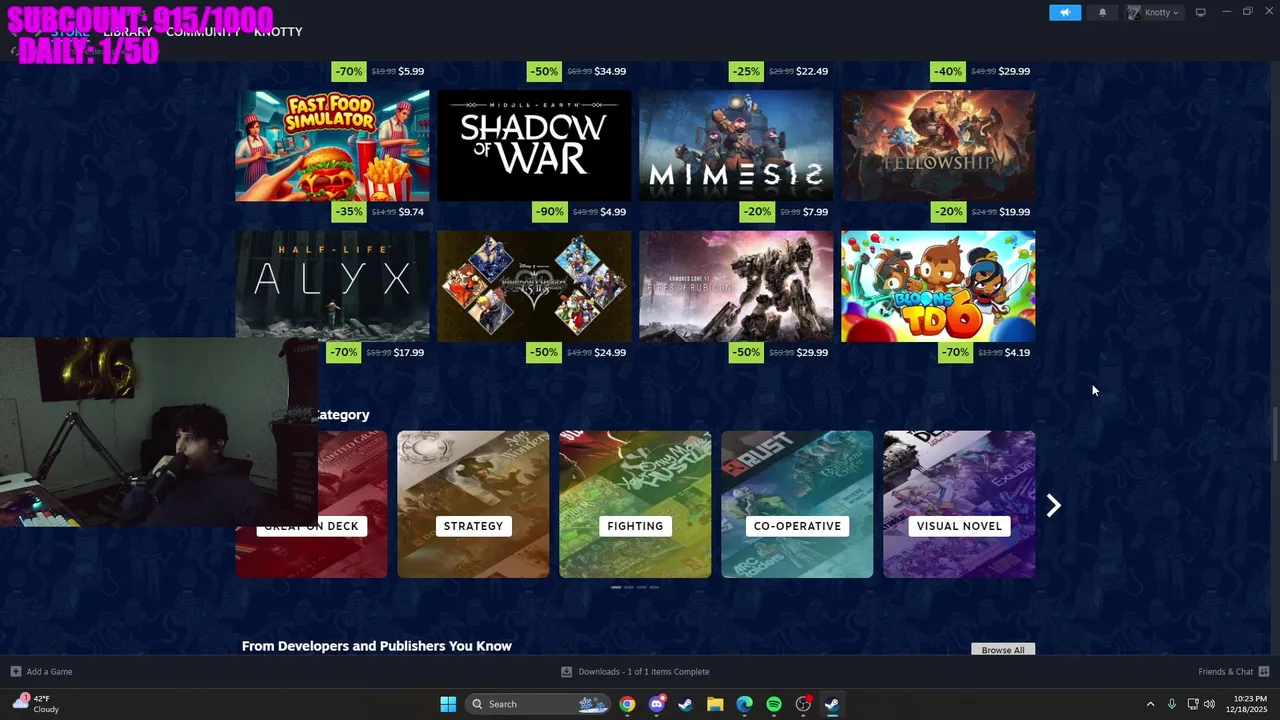This screenshot has width=1280, height=720.
Task: Click the taskbar Search box
Action: (x=538, y=704)
